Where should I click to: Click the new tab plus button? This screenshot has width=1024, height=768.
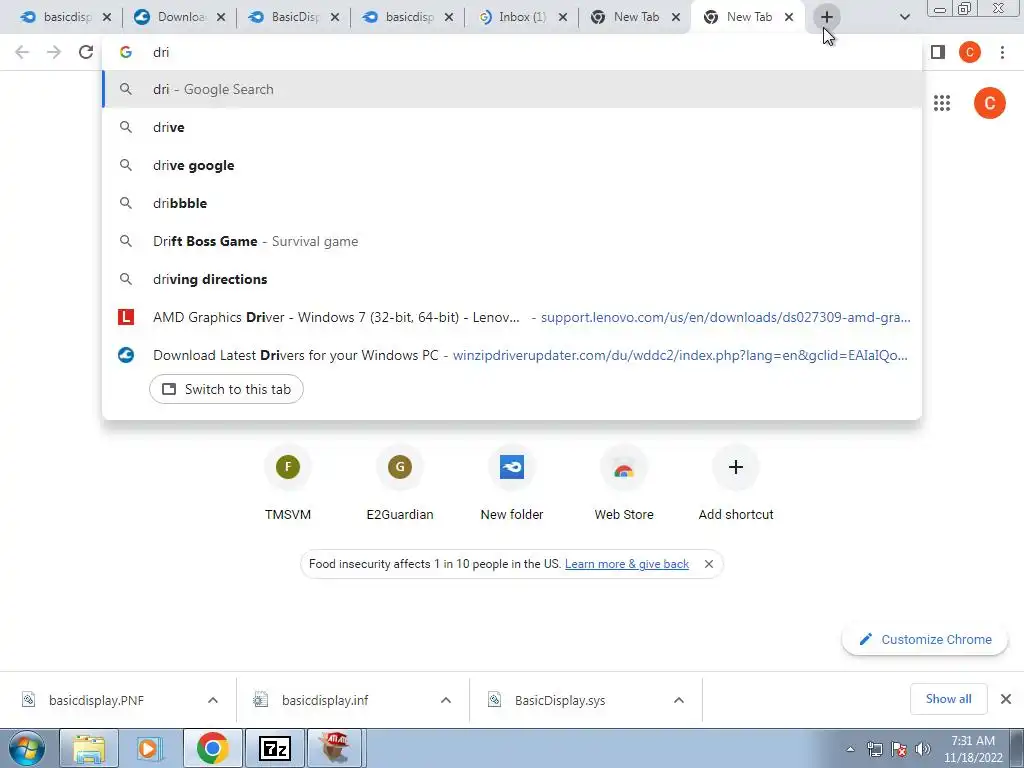pos(826,17)
